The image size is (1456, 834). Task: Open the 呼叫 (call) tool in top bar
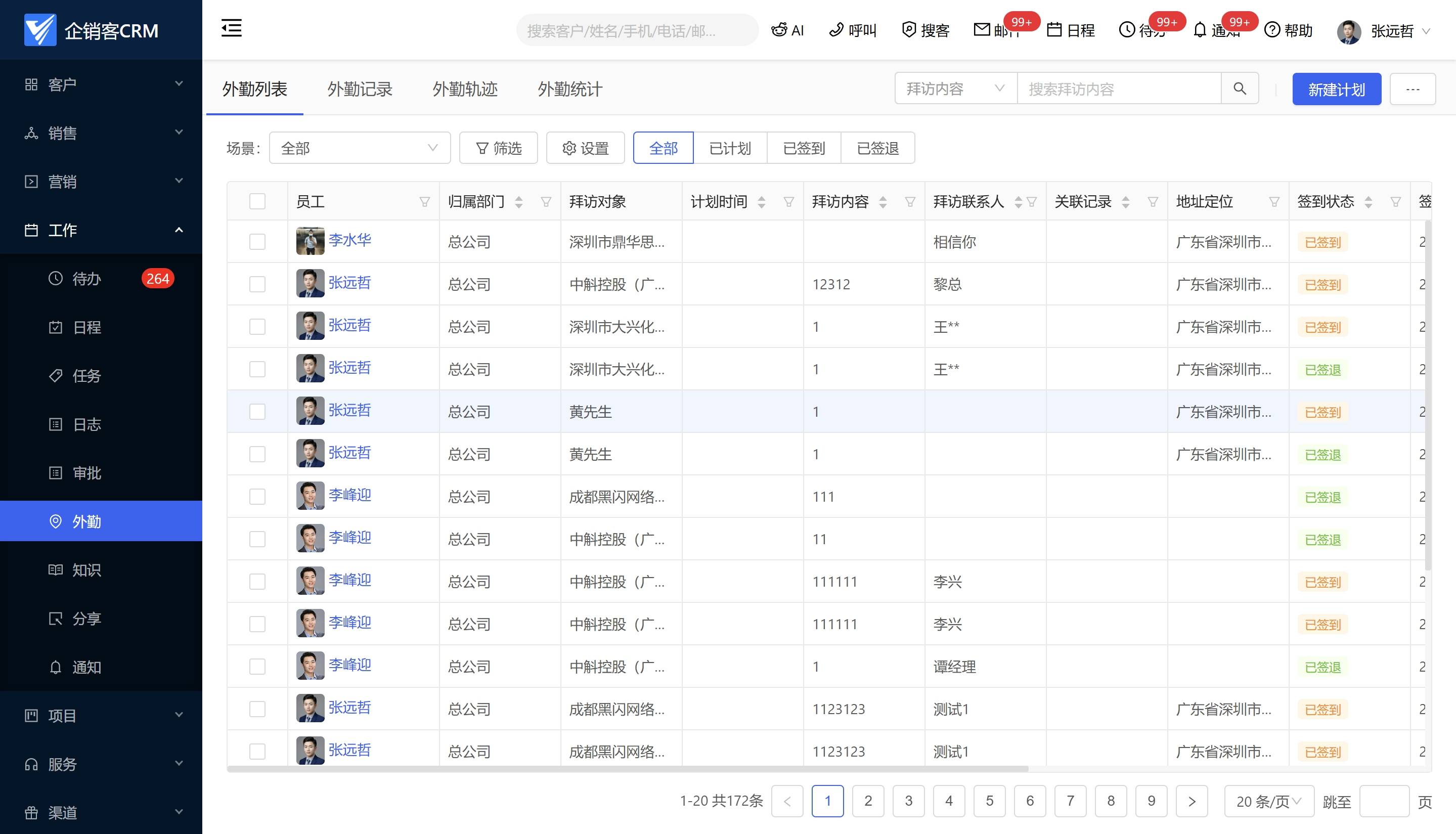(x=852, y=30)
